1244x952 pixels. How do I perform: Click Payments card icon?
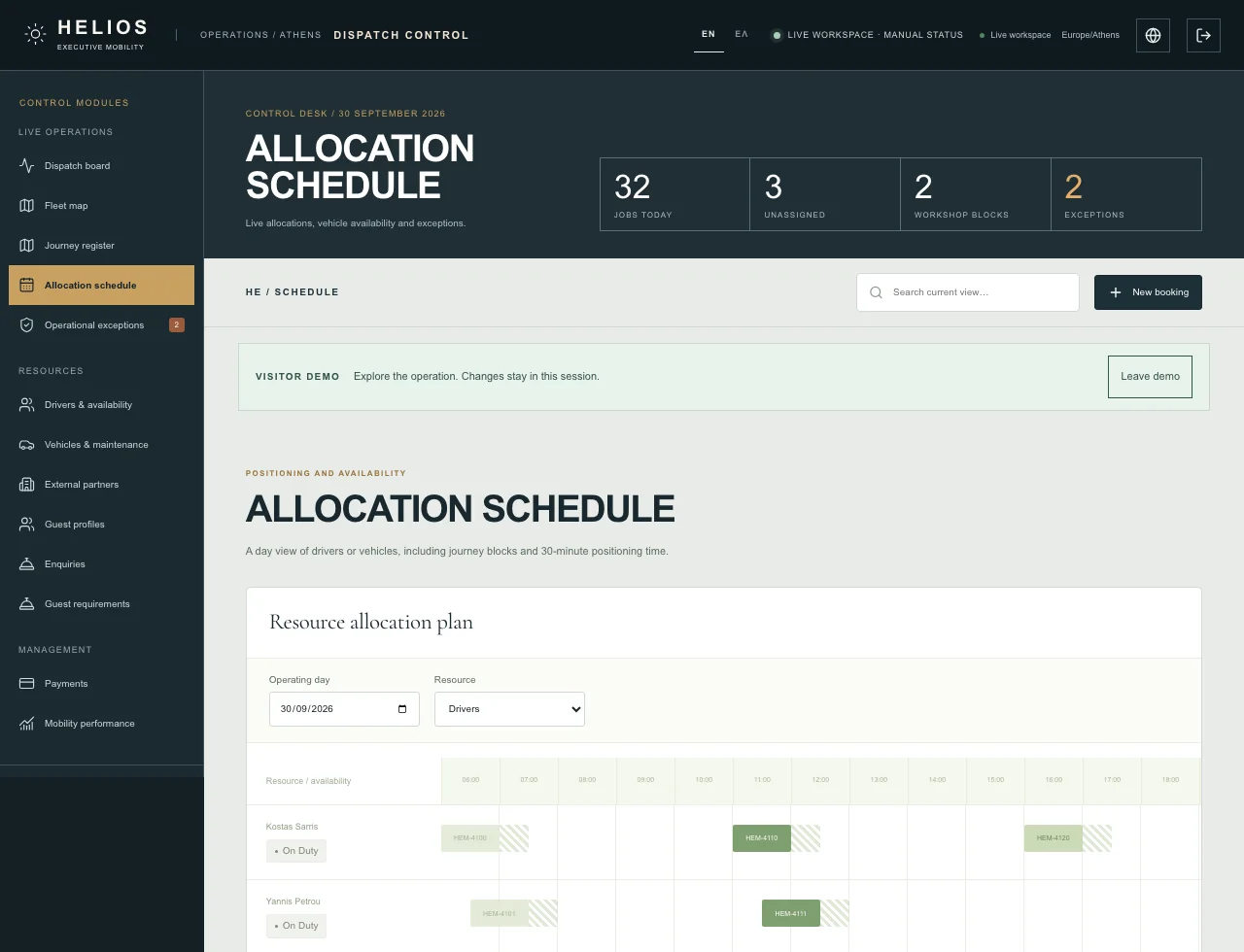pyautogui.click(x=27, y=683)
